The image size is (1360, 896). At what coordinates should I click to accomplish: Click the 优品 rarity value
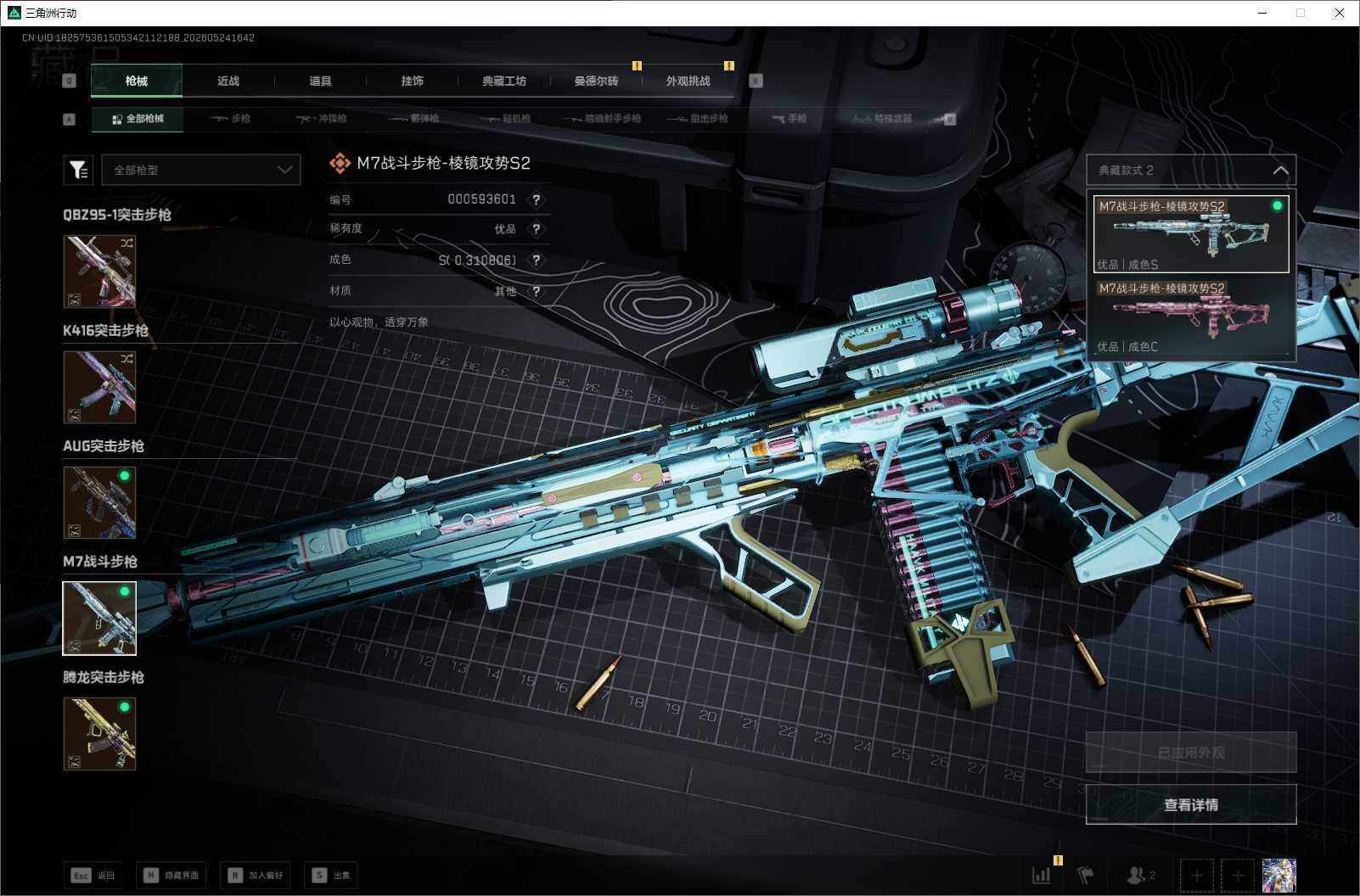point(505,229)
